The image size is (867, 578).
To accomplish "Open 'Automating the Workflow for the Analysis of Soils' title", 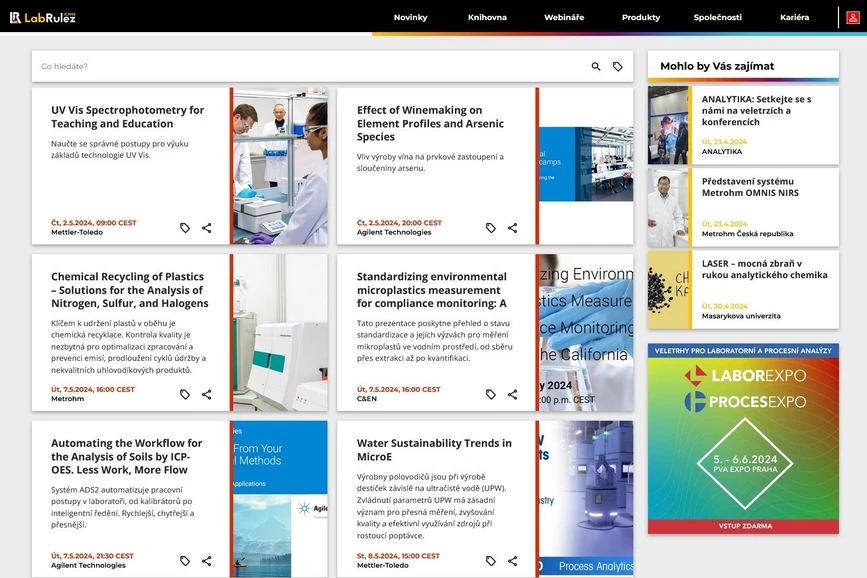I will pyautogui.click(x=127, y=456).
